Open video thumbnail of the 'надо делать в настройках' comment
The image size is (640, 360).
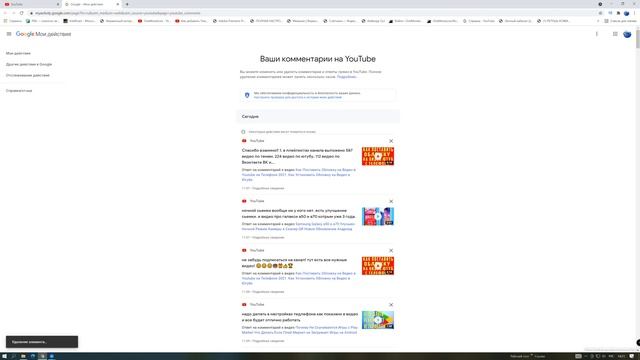tap(378, 320)
